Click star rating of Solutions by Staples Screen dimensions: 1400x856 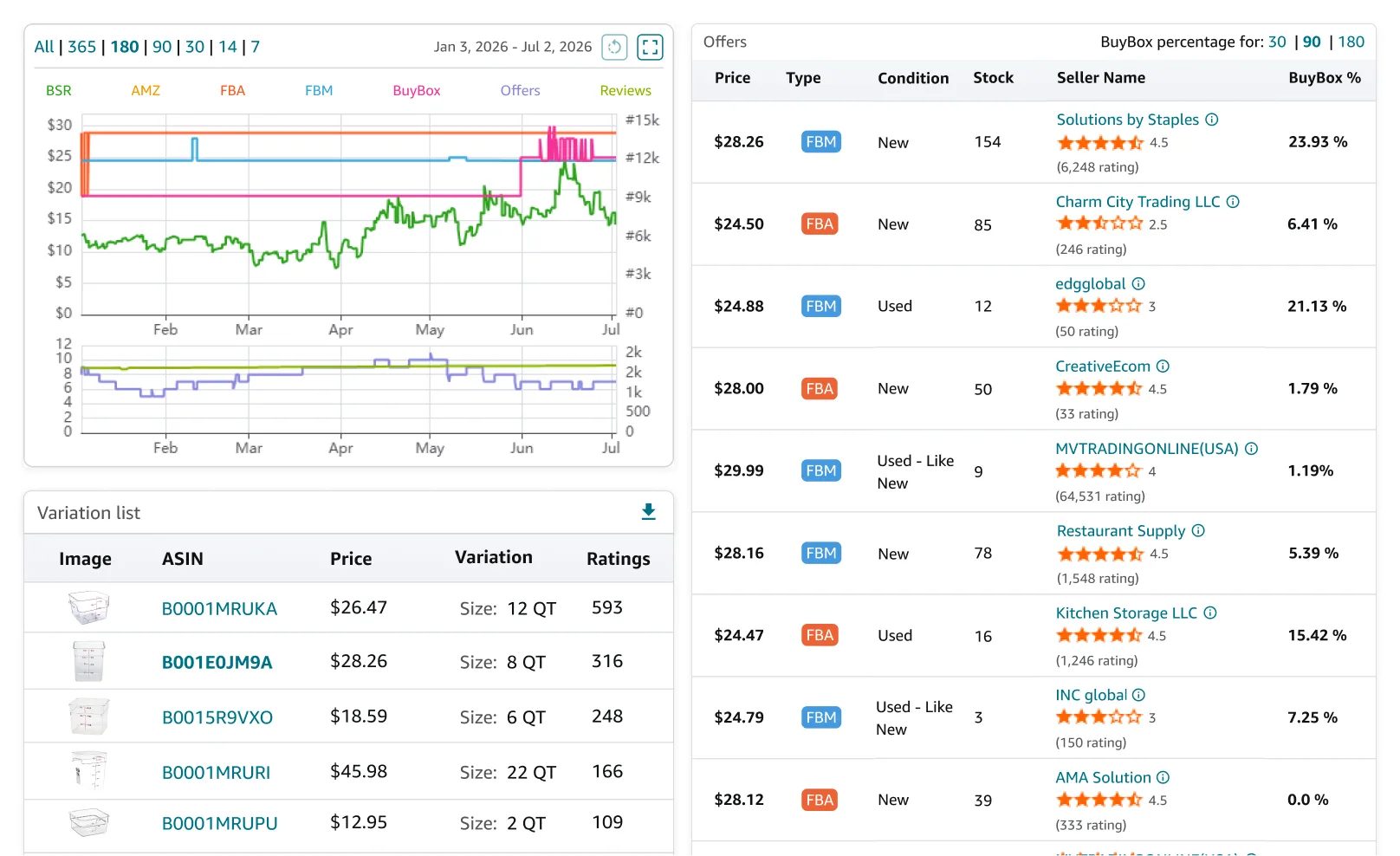click(1100, 143)
